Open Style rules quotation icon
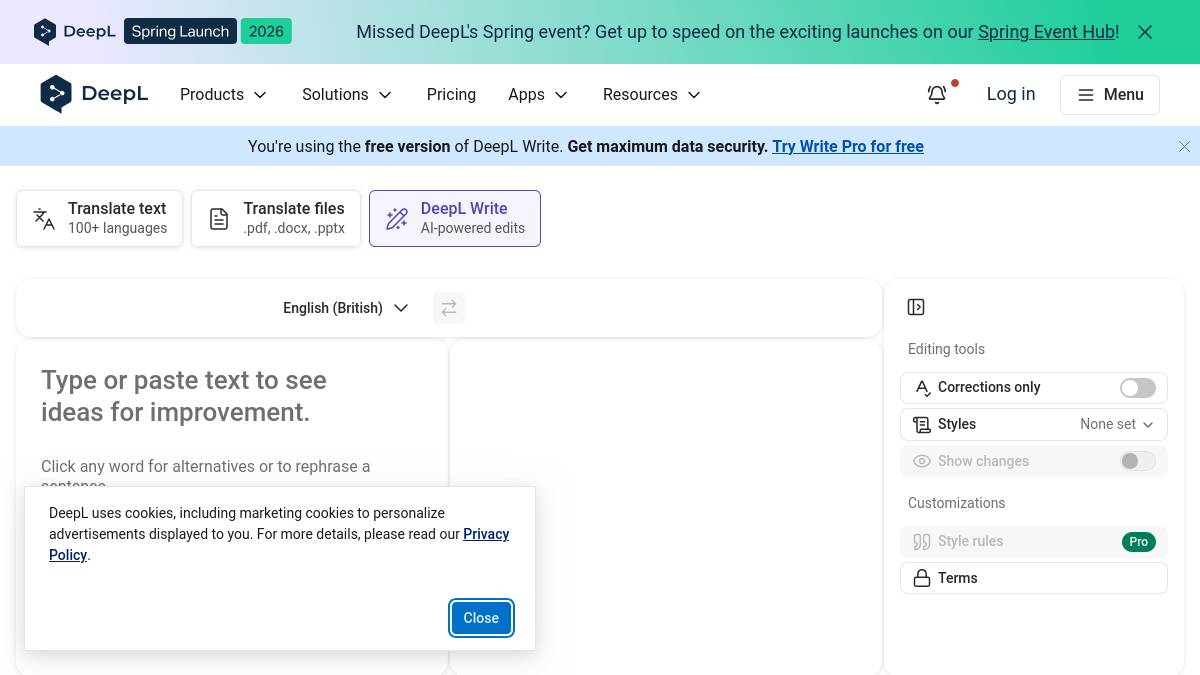 point(921,541)
